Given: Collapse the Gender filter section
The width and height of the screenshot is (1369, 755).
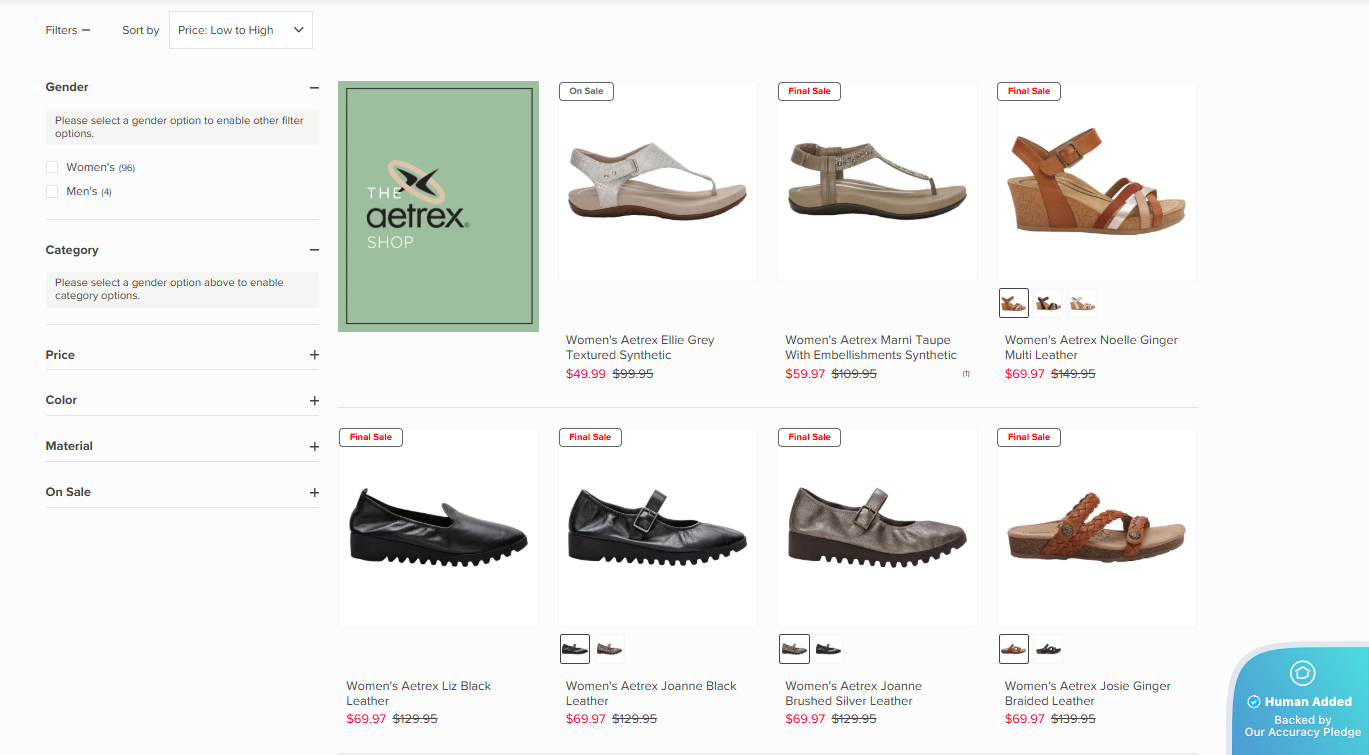Looking at the screenshot, I should coord(314,88).
